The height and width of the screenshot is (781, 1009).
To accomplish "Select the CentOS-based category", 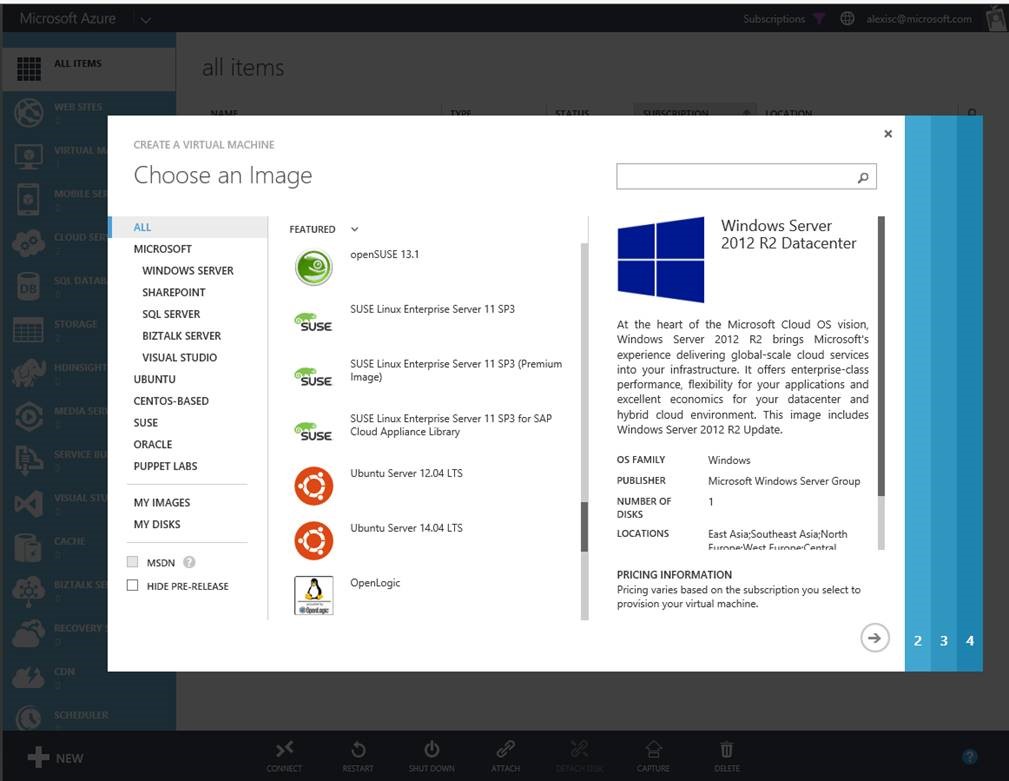I will [171, 401].
